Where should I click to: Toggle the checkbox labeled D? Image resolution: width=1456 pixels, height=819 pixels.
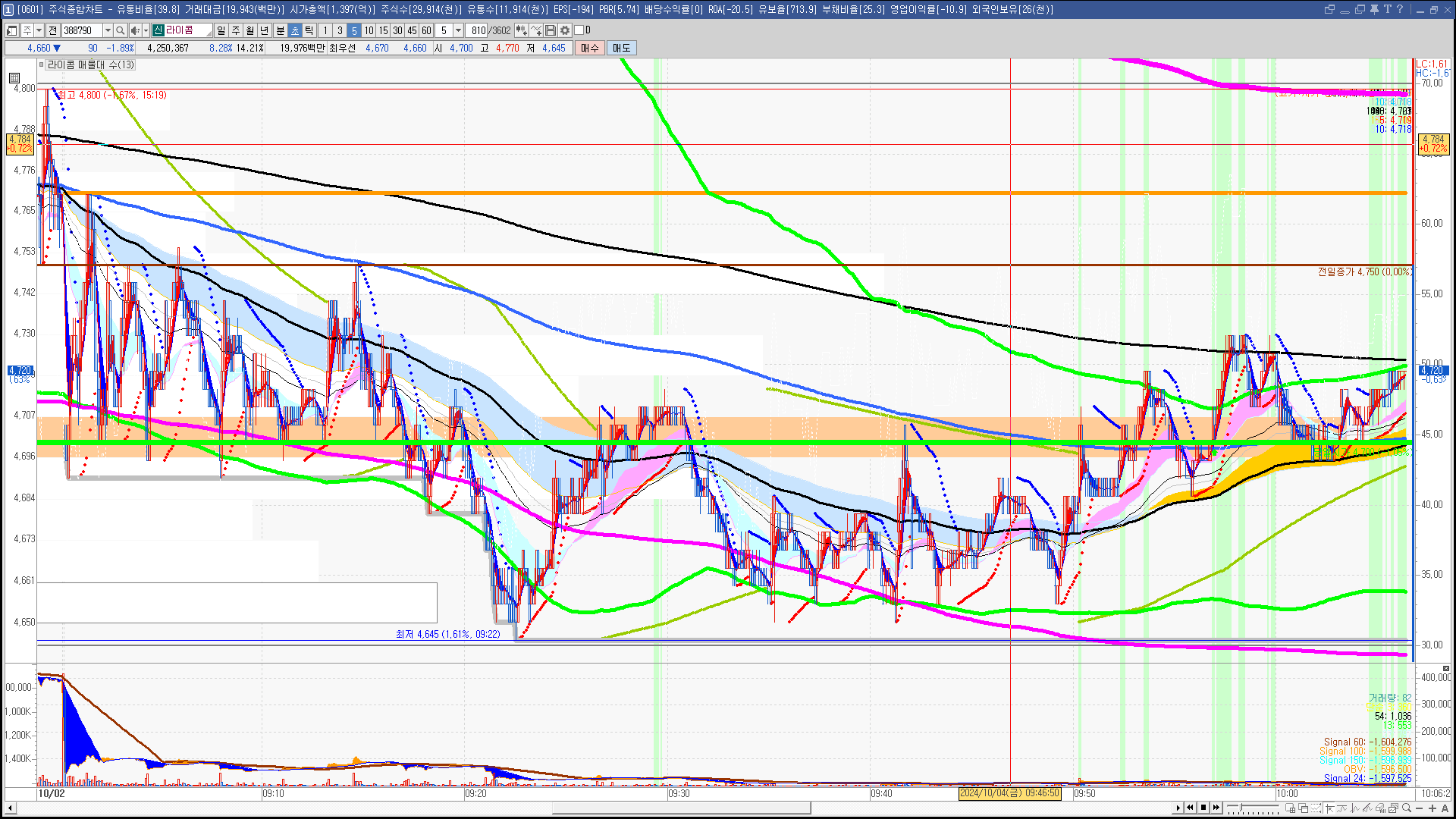[x=579, y=30]
